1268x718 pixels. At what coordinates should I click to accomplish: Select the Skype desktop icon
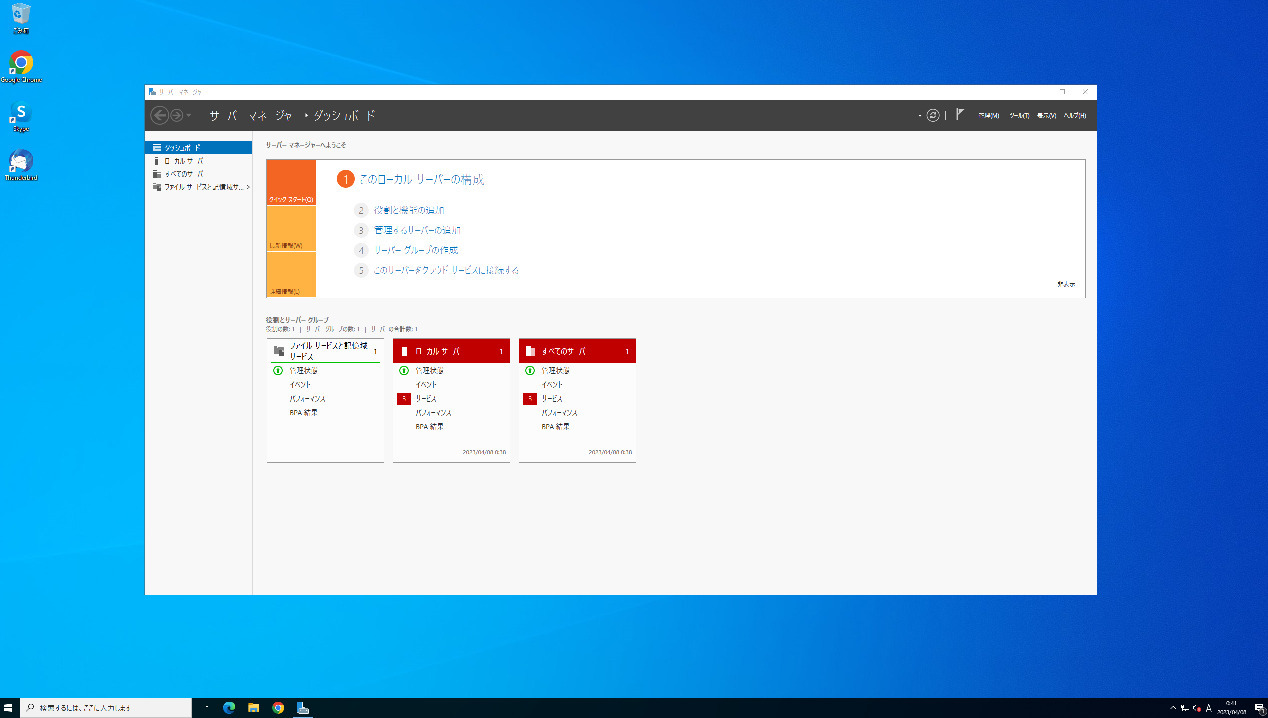[21, 117]
